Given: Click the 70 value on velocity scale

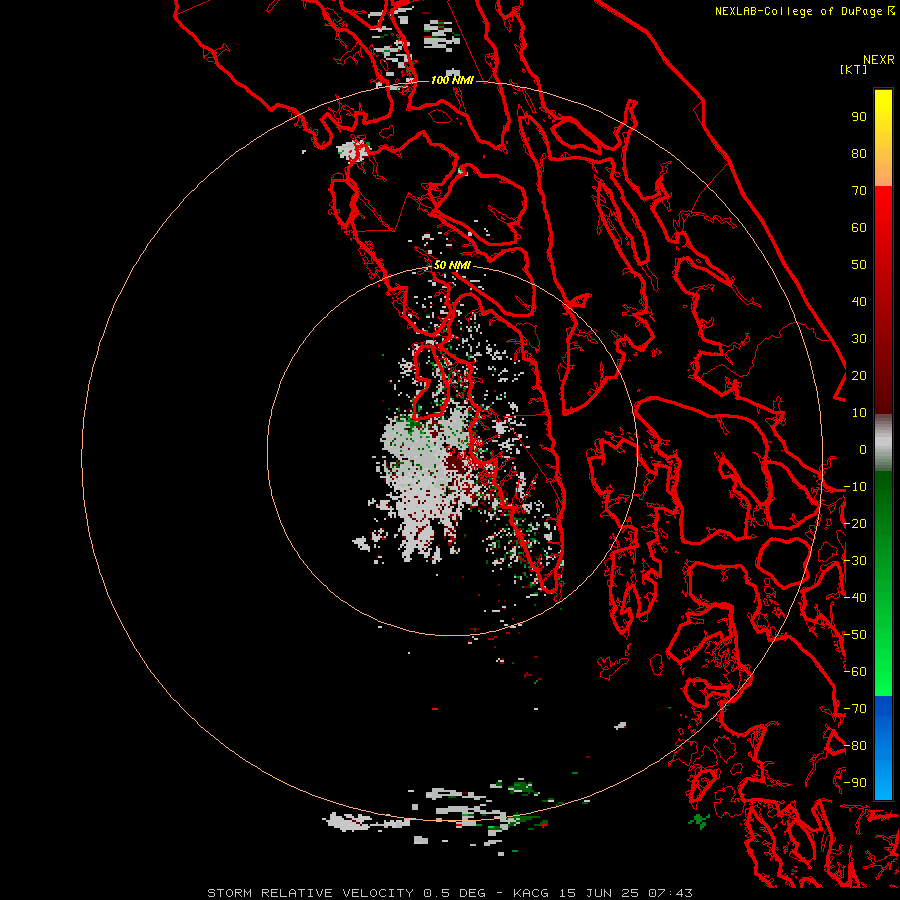Looking at the screenshot, I should point(859,191).
